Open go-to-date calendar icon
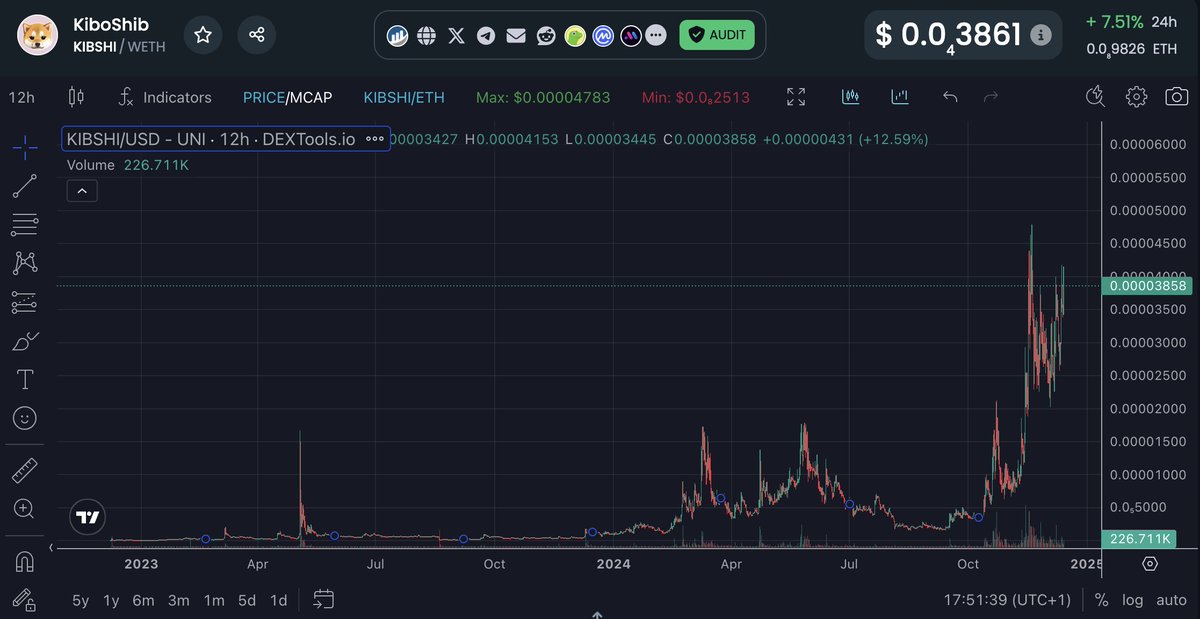 coord(323,600)
